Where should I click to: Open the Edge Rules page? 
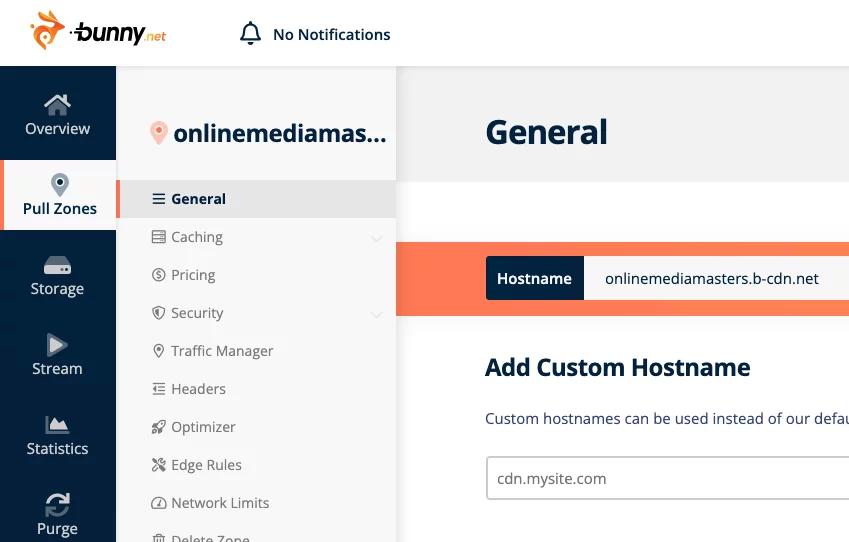pos(206,465)
